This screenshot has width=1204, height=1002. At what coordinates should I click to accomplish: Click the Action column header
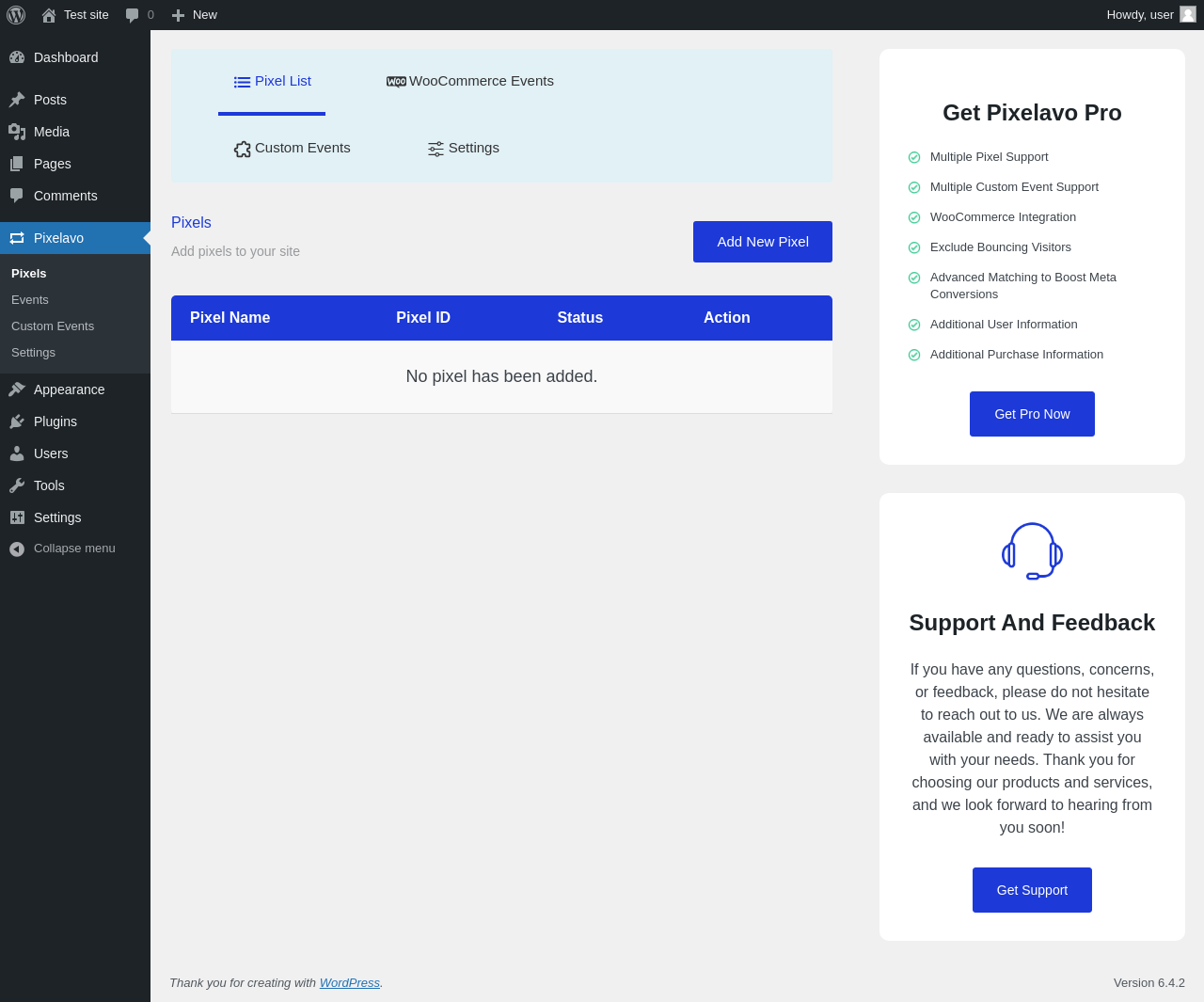(727, 318)
